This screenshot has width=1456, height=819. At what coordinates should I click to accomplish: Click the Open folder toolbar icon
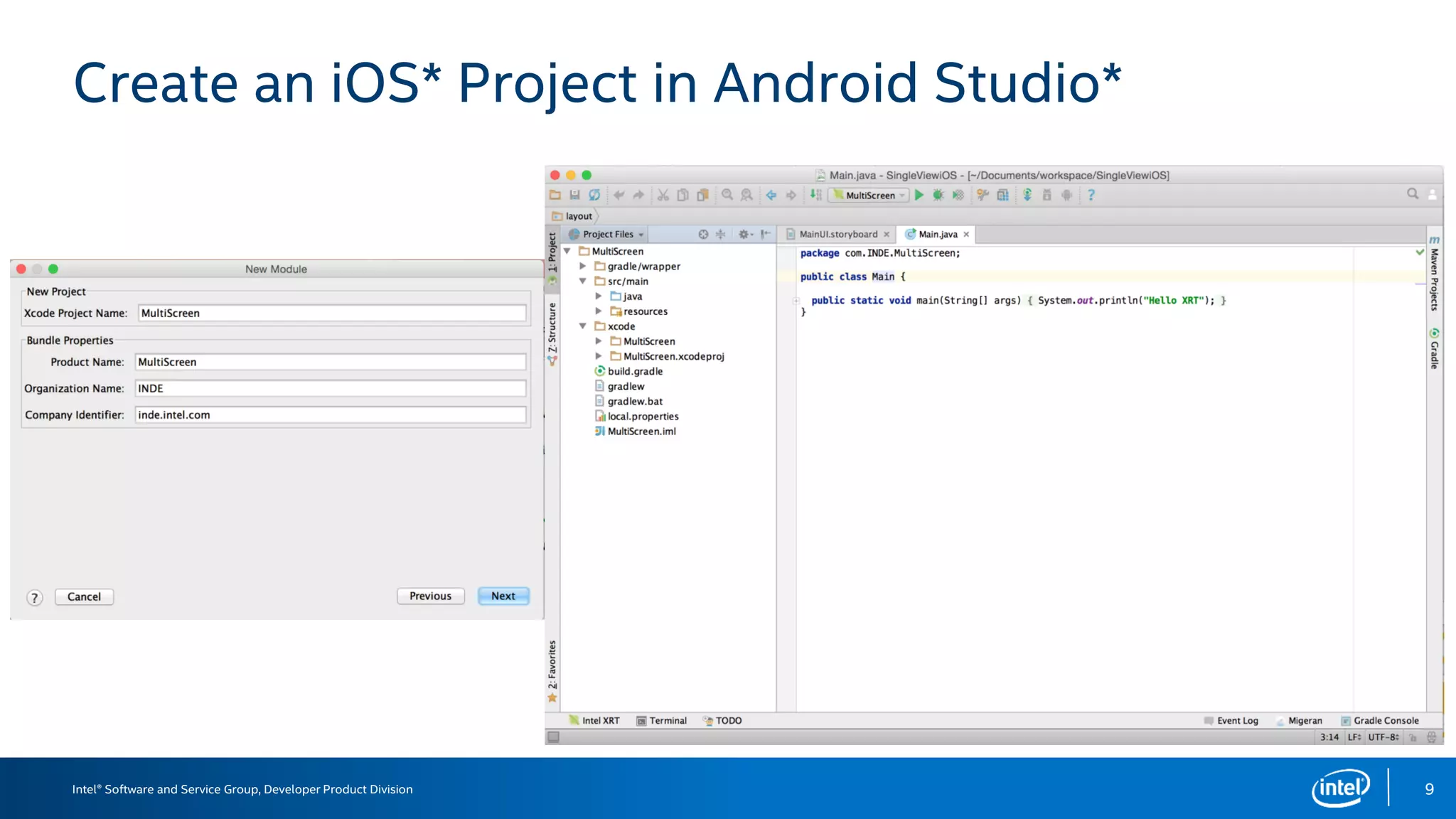click(555, 195)
